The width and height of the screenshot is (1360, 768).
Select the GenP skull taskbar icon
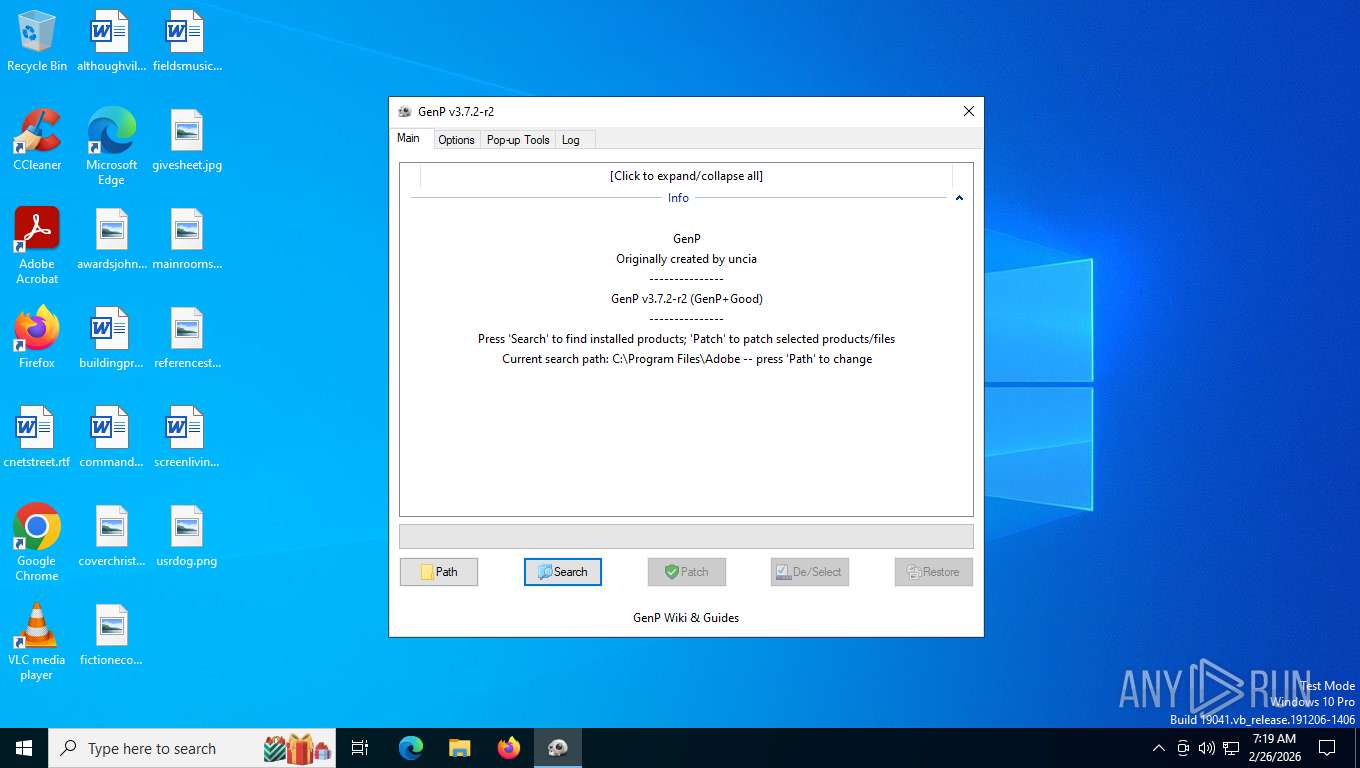coord(558,748)
